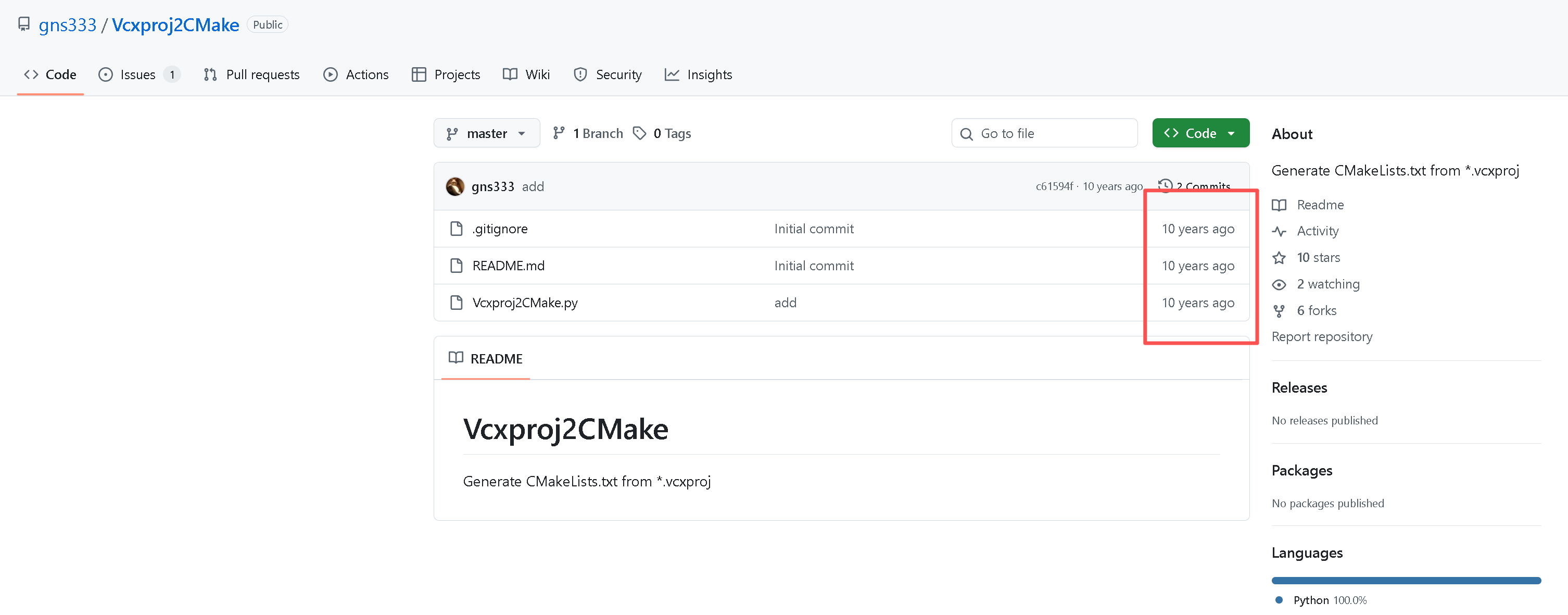Click the Readme book icon in About
The height and width of the screenshot is (615, 1568).
[x=1279, y=205]
